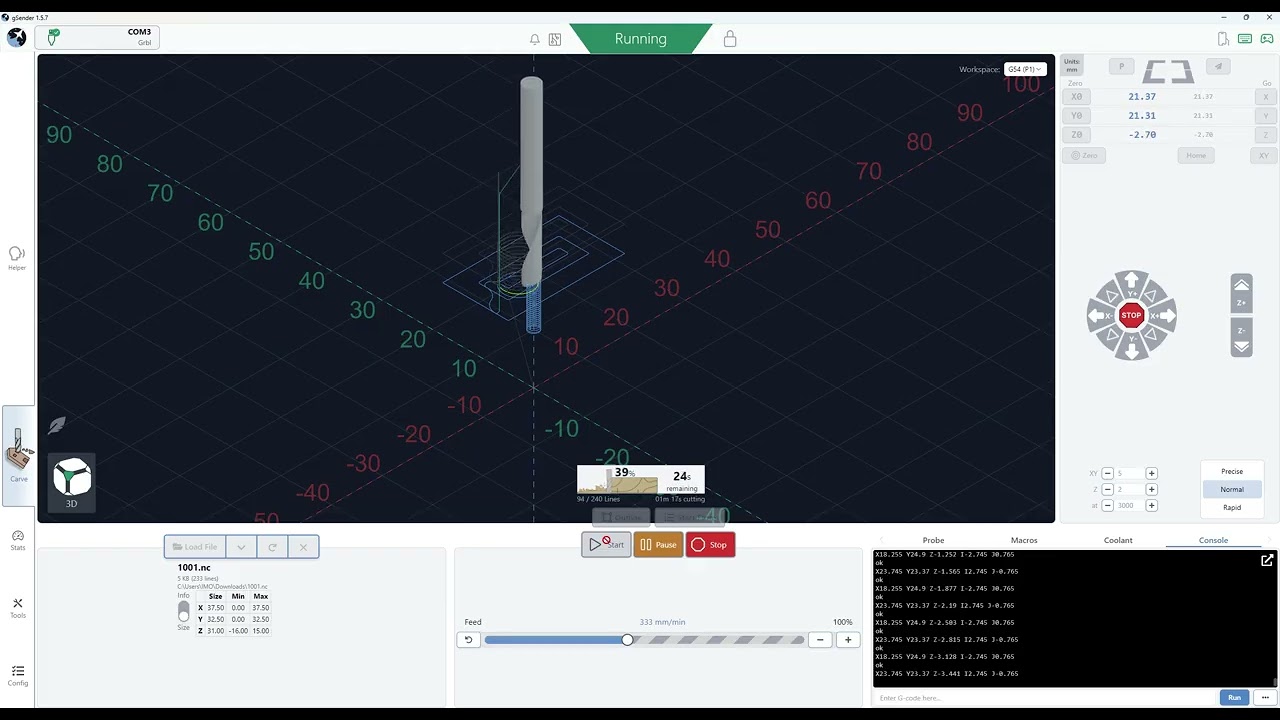Jog X- arrow on jog wheel

tap(1098, 315)
